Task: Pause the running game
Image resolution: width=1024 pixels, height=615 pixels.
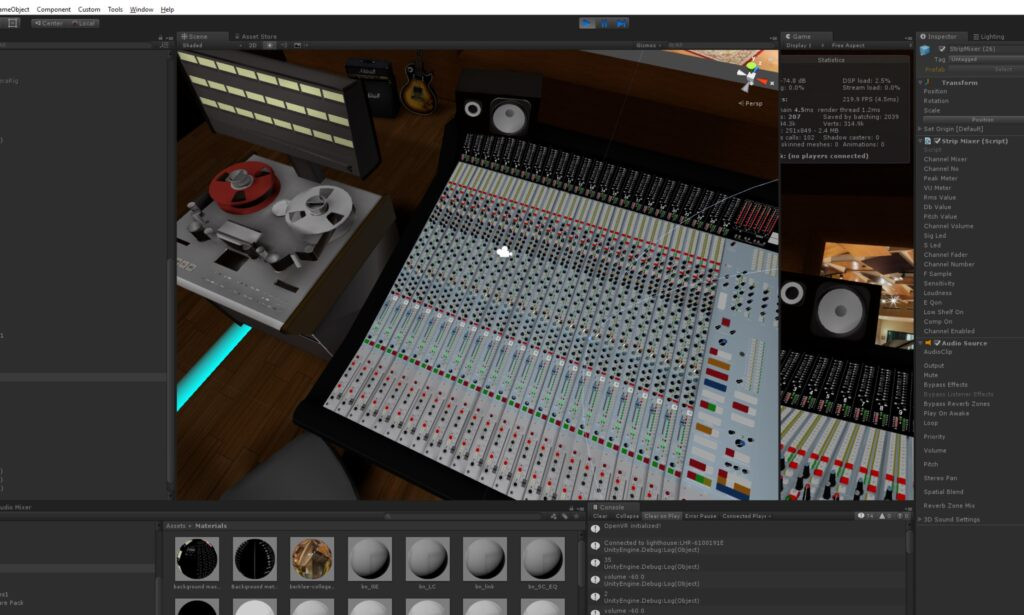Action: point(604,24)
